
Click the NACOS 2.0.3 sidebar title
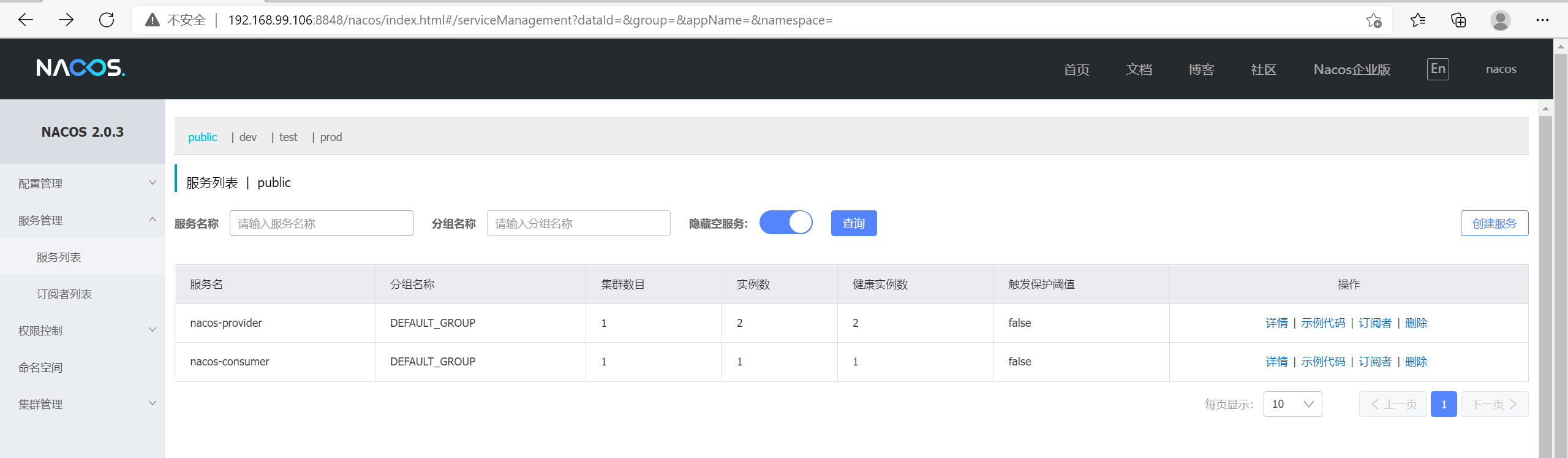coord(83,132)
